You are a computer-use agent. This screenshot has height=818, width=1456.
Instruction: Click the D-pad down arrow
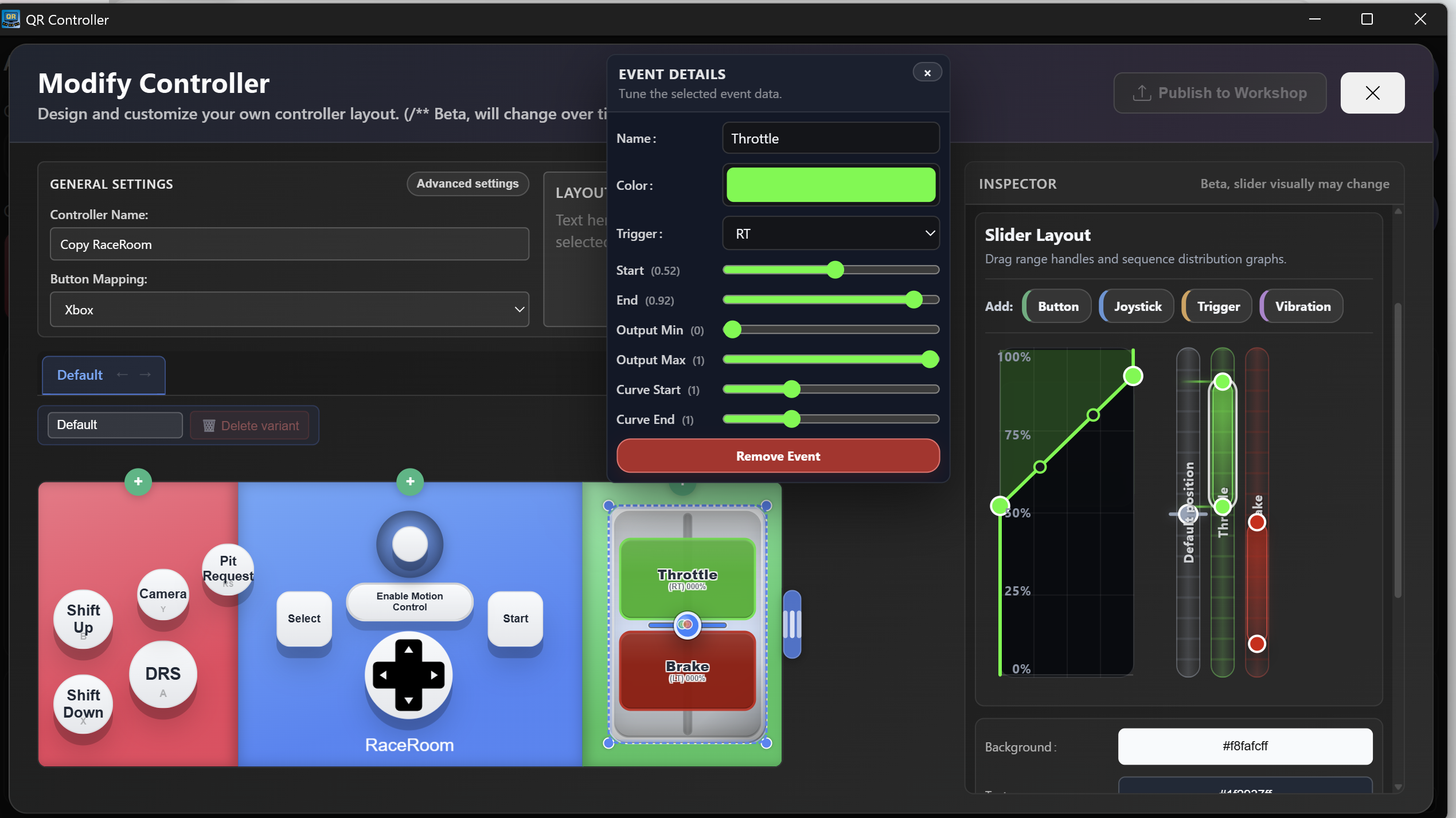tap(408, 701)
